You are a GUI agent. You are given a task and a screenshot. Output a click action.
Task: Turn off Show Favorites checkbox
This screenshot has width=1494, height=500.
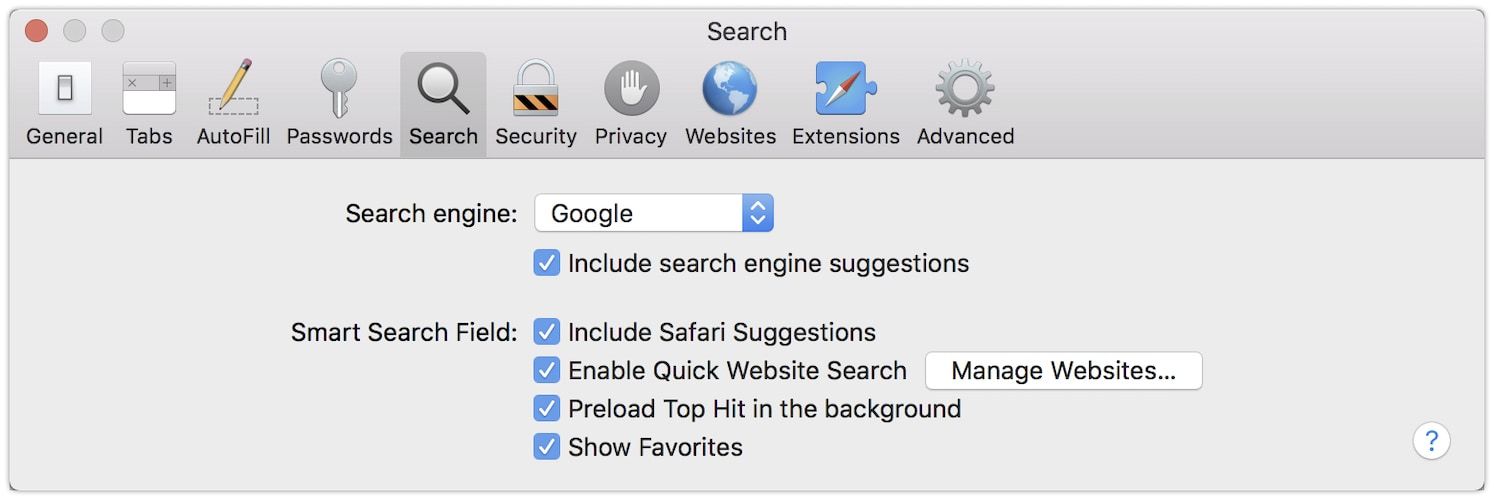point(546,447)
